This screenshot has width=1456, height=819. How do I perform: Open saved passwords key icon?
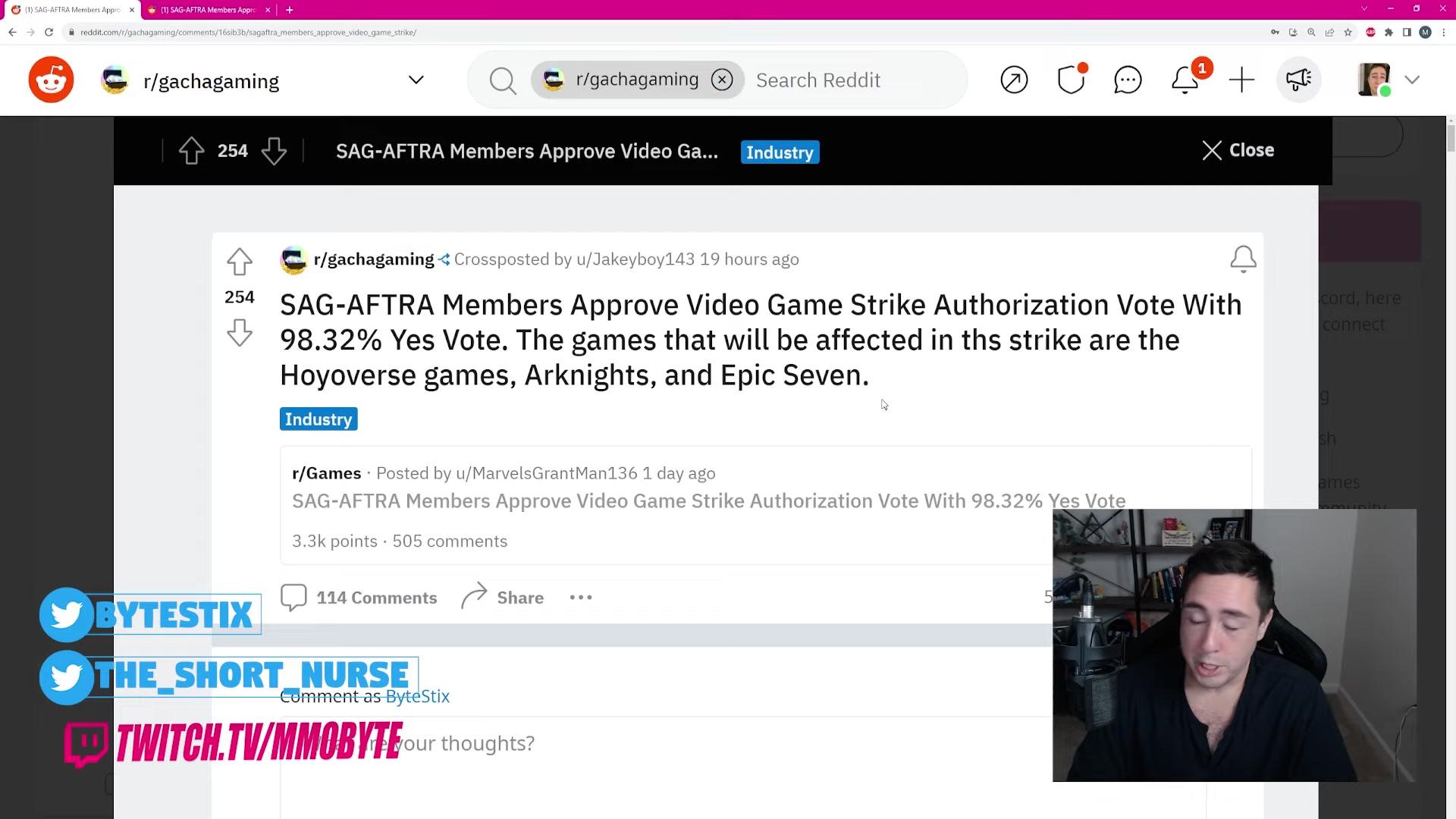[x=1275, y=32]
